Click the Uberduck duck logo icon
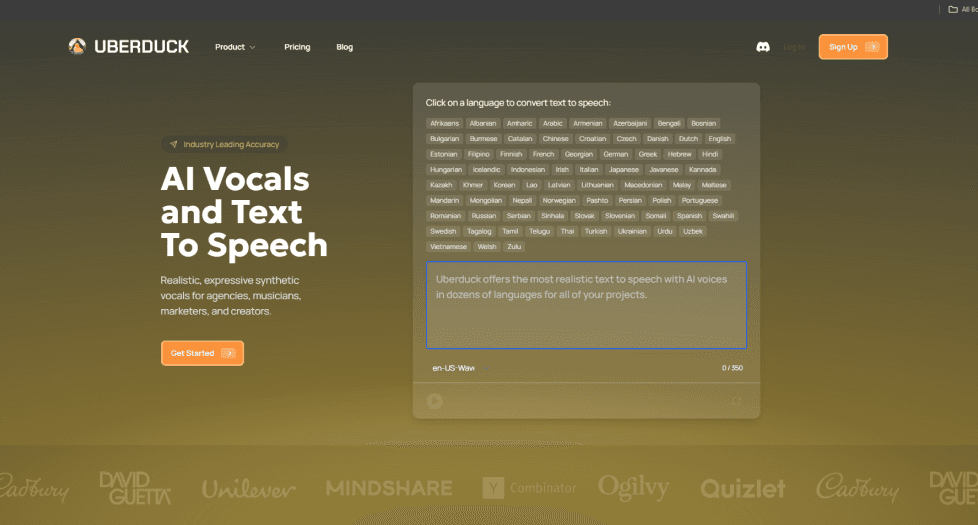 [77, 46]
